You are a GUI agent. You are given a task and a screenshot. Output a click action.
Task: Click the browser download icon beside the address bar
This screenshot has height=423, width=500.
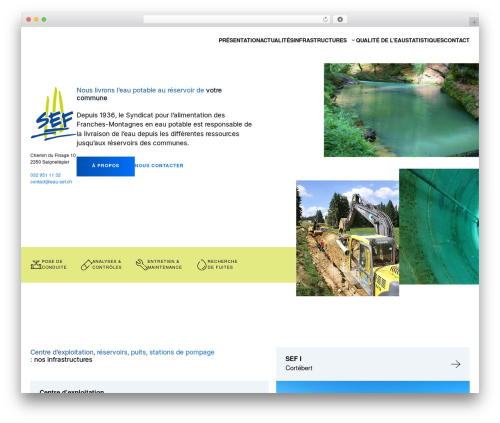pyautogui.click(x=340, y=19)
